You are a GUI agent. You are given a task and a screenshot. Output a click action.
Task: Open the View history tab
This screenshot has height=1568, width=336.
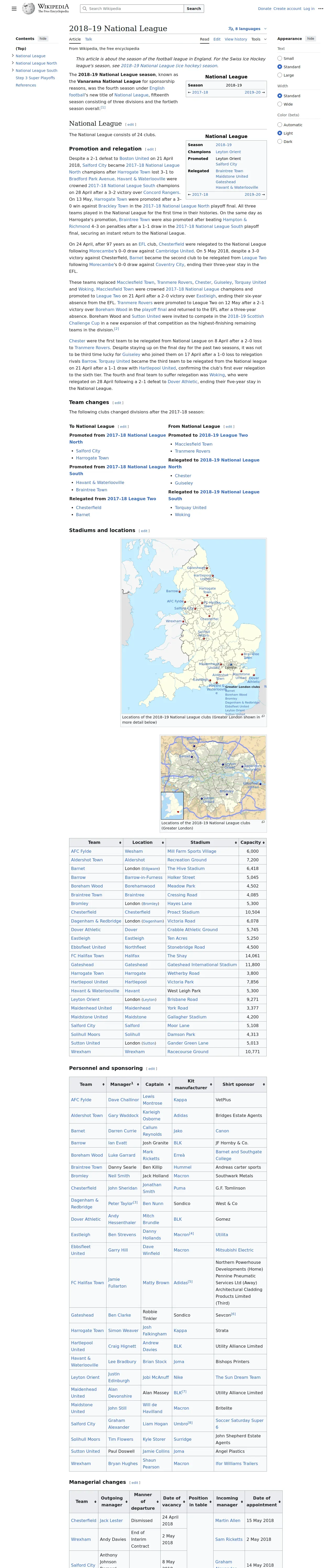pos(236,39)
